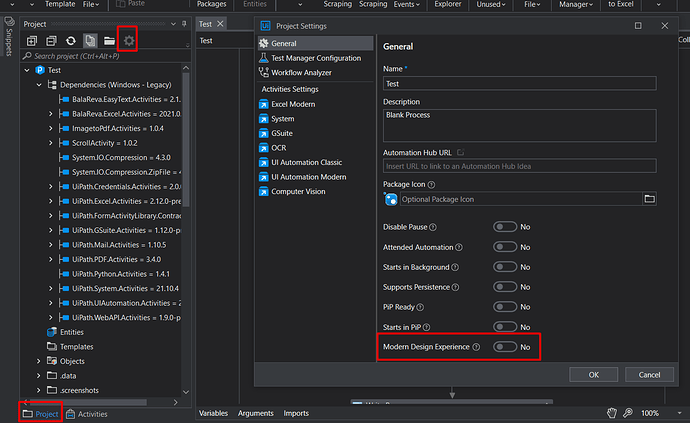Toggle Show All Files icon
The image size is (690, 423).
pyautogui.click(x=90, y=41)
